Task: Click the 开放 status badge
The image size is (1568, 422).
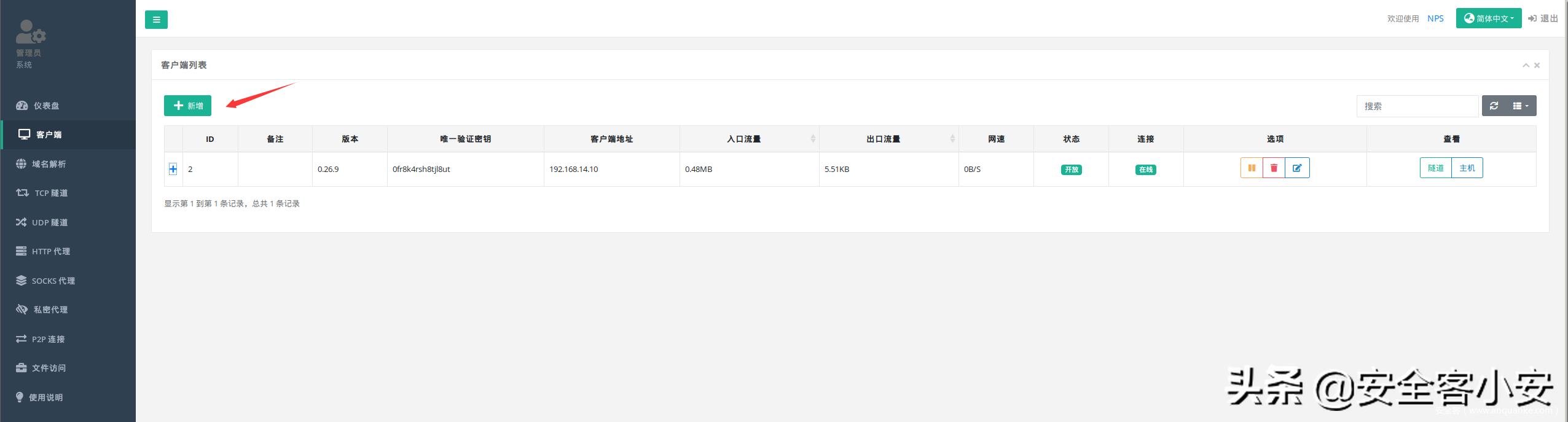Action: 1071,170
